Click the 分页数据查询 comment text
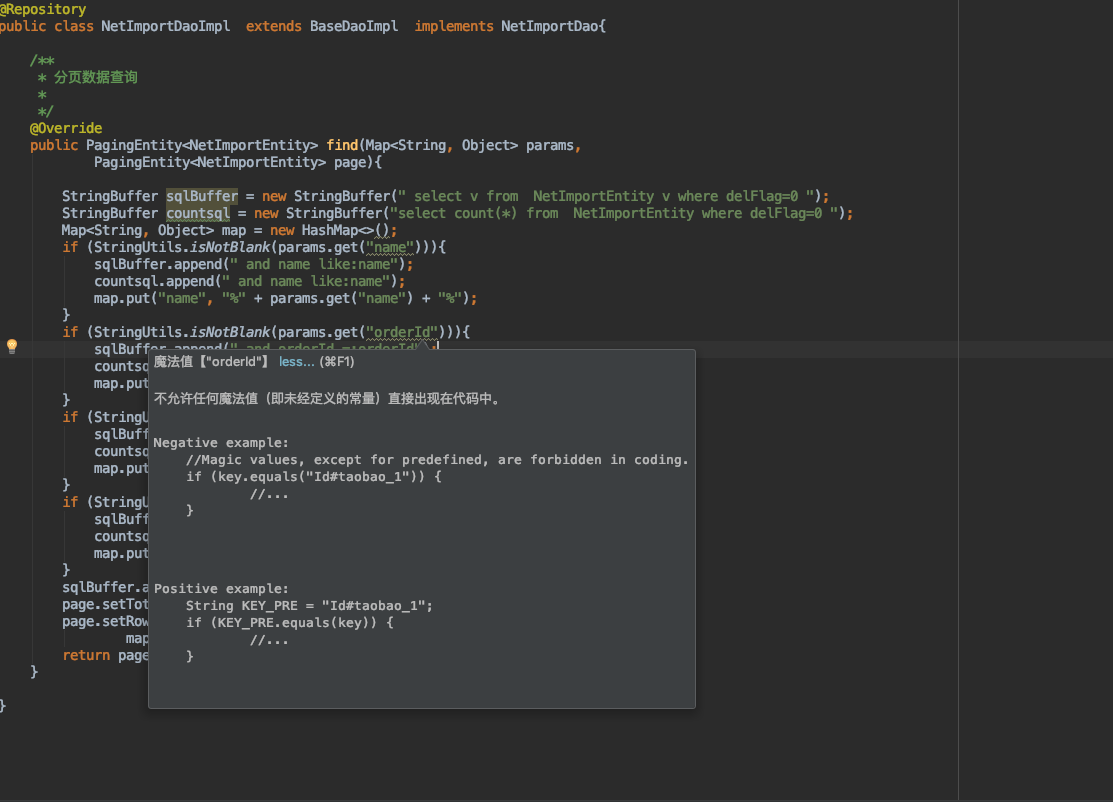Screen dimensions: 1113x802 click(x=96, y=77)
